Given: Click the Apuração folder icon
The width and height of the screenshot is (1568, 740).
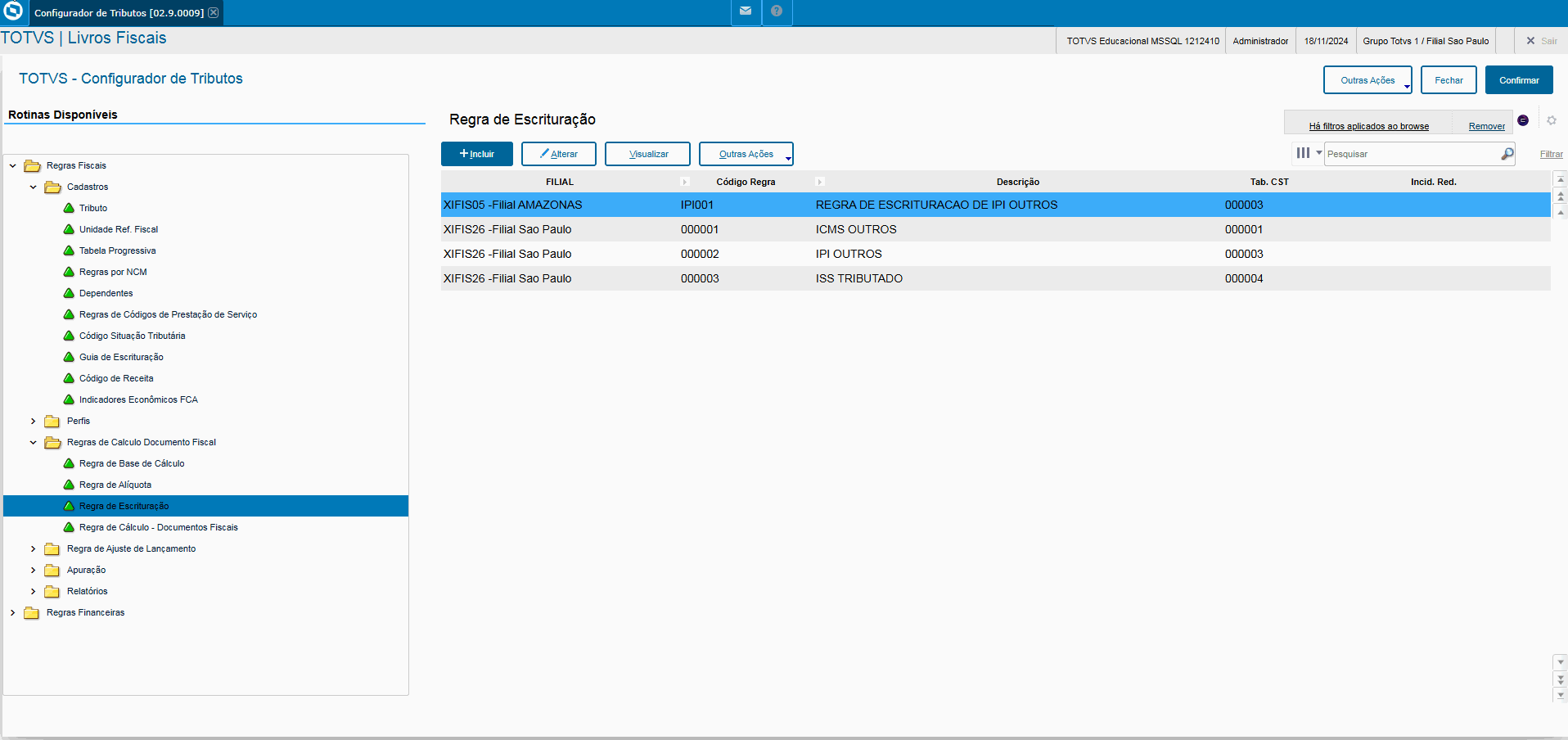Looking at the screenshot, I should (x=52, y=571).
